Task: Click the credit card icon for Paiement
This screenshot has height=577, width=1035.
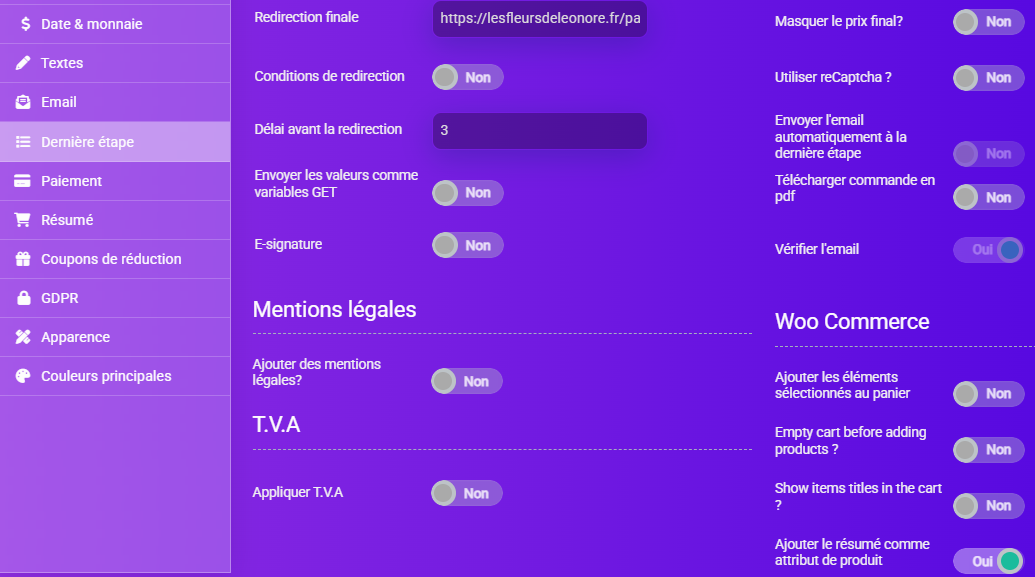Action: 22,181
